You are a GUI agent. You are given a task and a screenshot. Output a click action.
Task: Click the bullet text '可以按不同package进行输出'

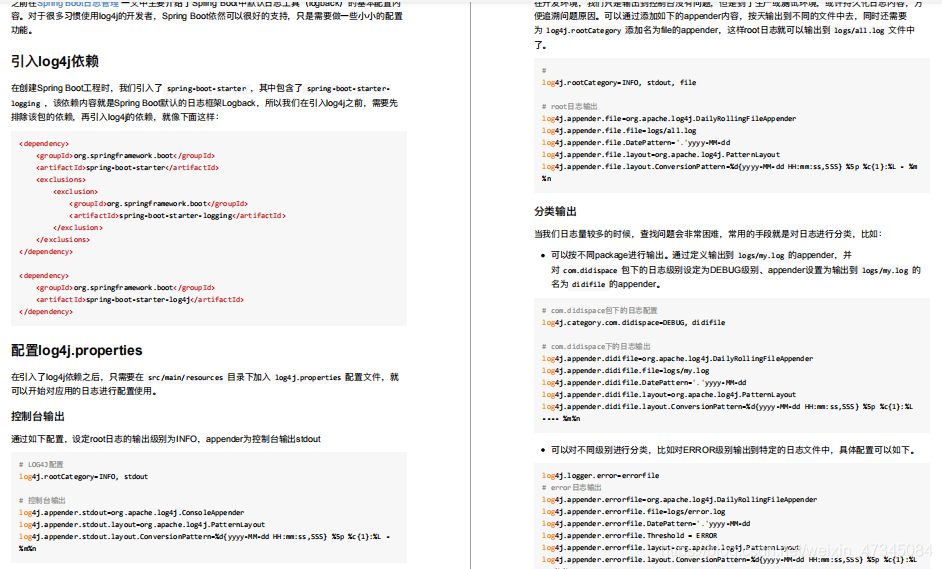pos(609,255)
